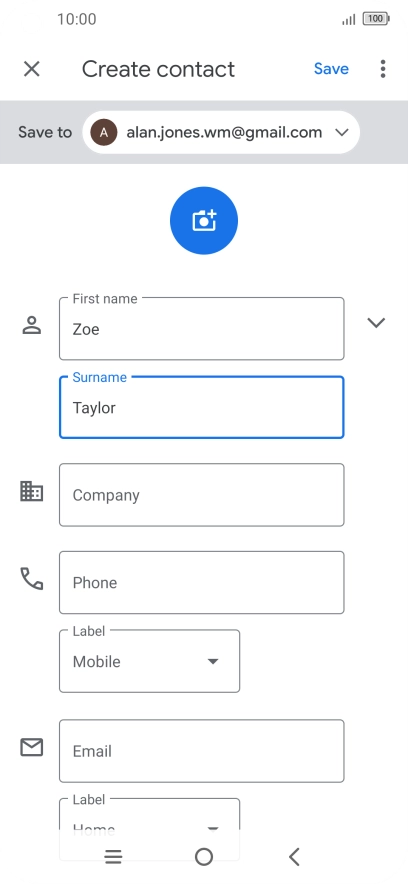Tap the person icon beside First name

point(32,325)
